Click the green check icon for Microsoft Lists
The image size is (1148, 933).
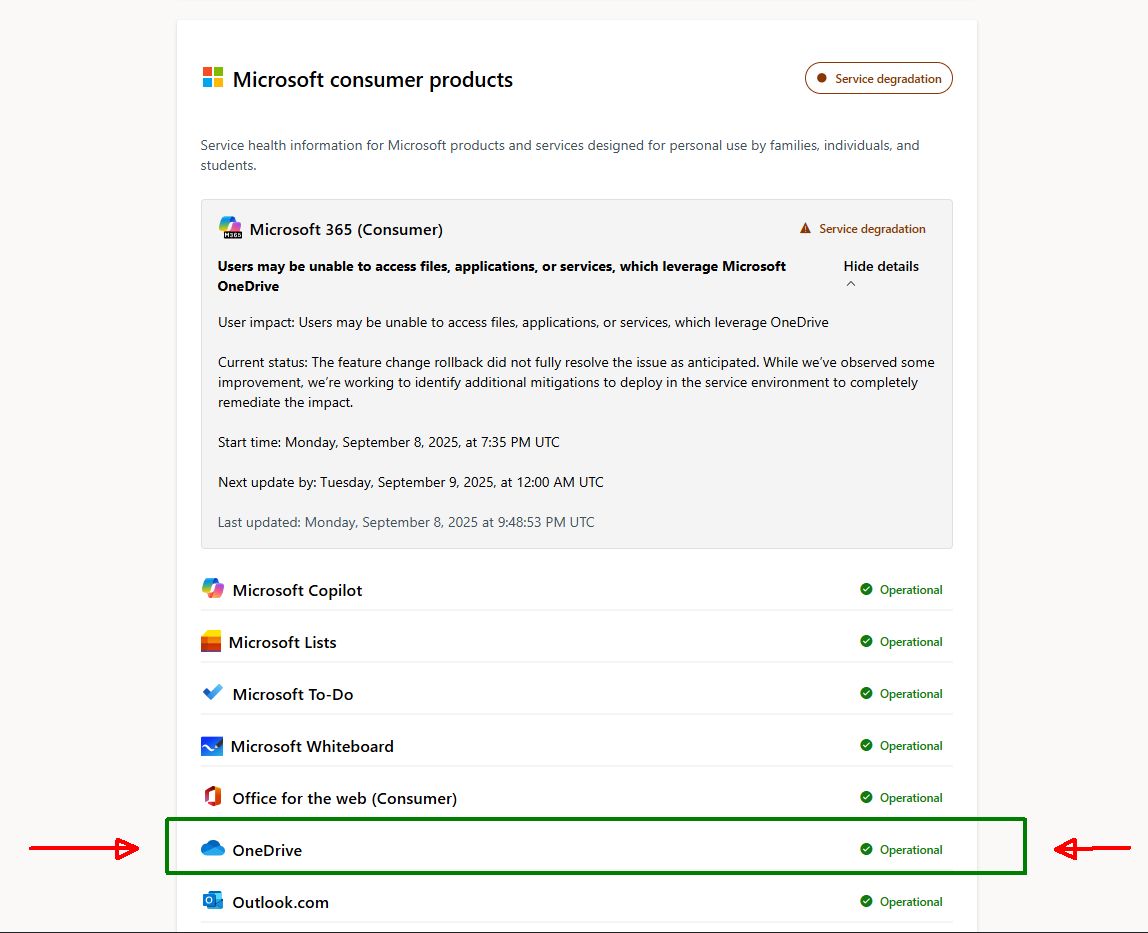pyautogui.click(x=866, y=641)
